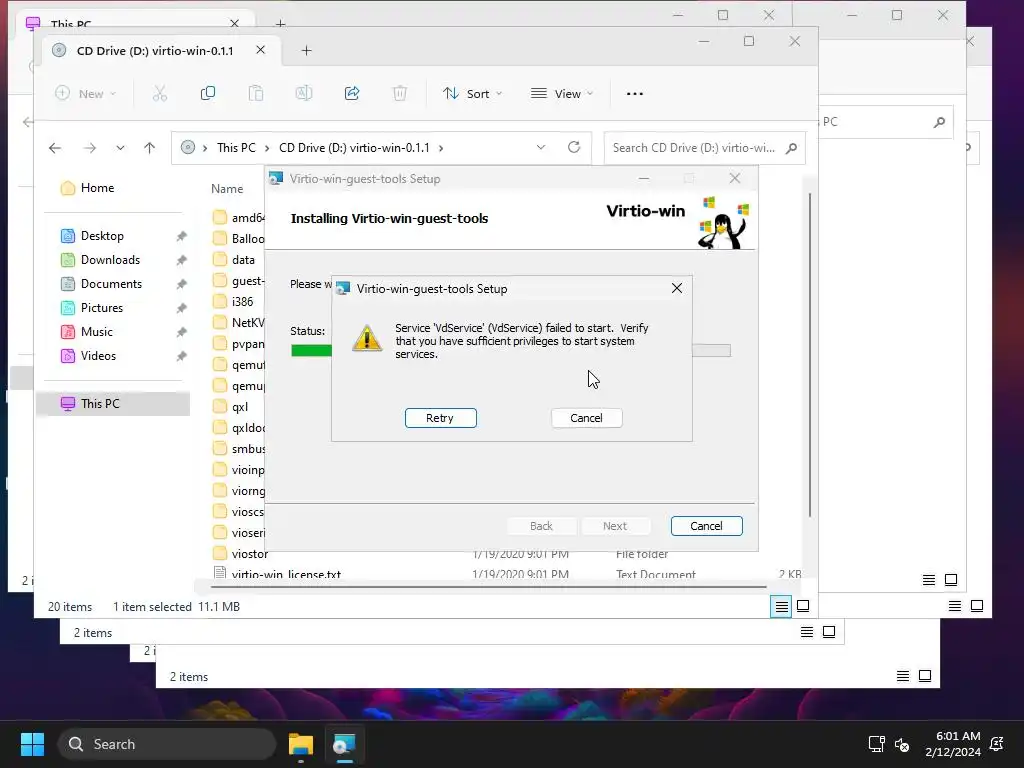Image resolution: width=1024 pixels, height=768 pixels.
Task: Switch to large icons view in front Explorer
Action: (803, 607)
